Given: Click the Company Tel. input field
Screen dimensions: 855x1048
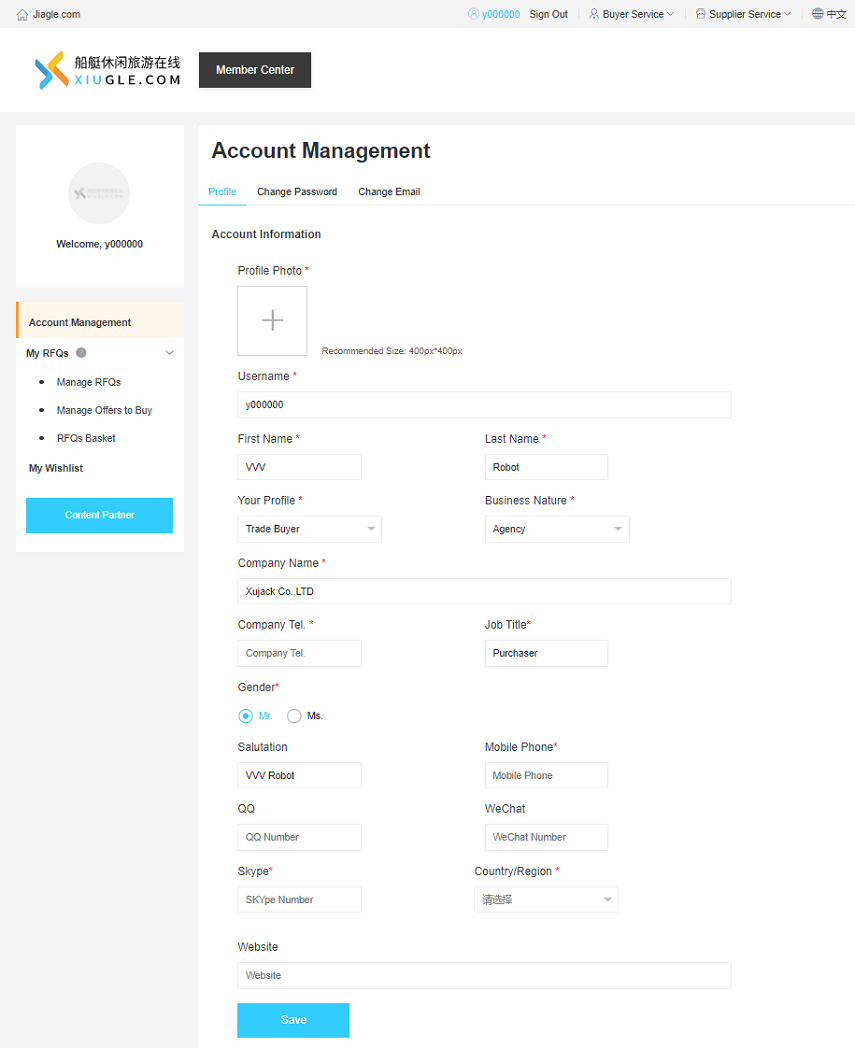Looking at the screenshot, I should point(299,653).
